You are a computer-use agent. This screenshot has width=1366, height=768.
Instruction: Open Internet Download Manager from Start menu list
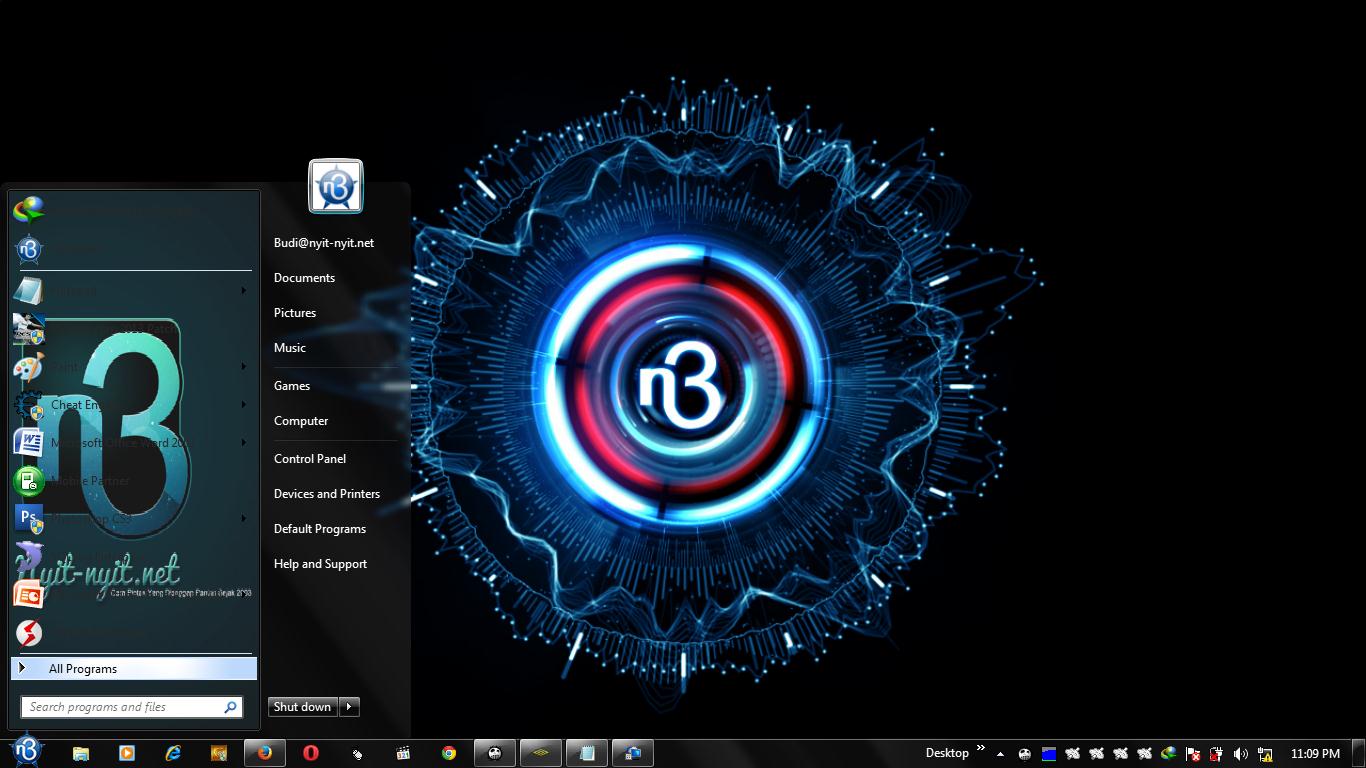134,211
